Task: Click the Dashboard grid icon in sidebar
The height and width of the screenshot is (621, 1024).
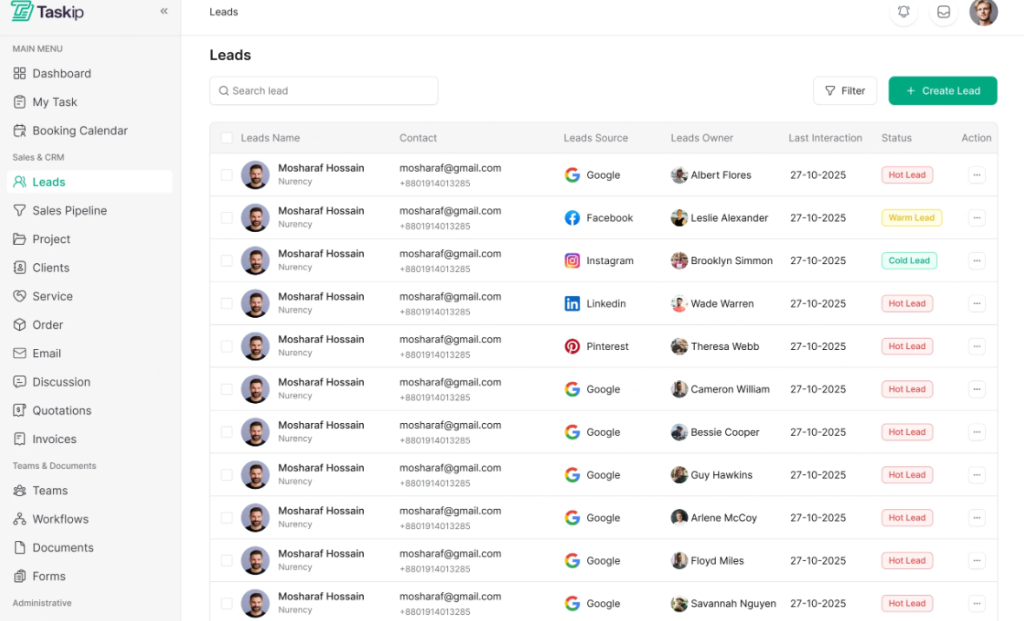Action: 20,74
